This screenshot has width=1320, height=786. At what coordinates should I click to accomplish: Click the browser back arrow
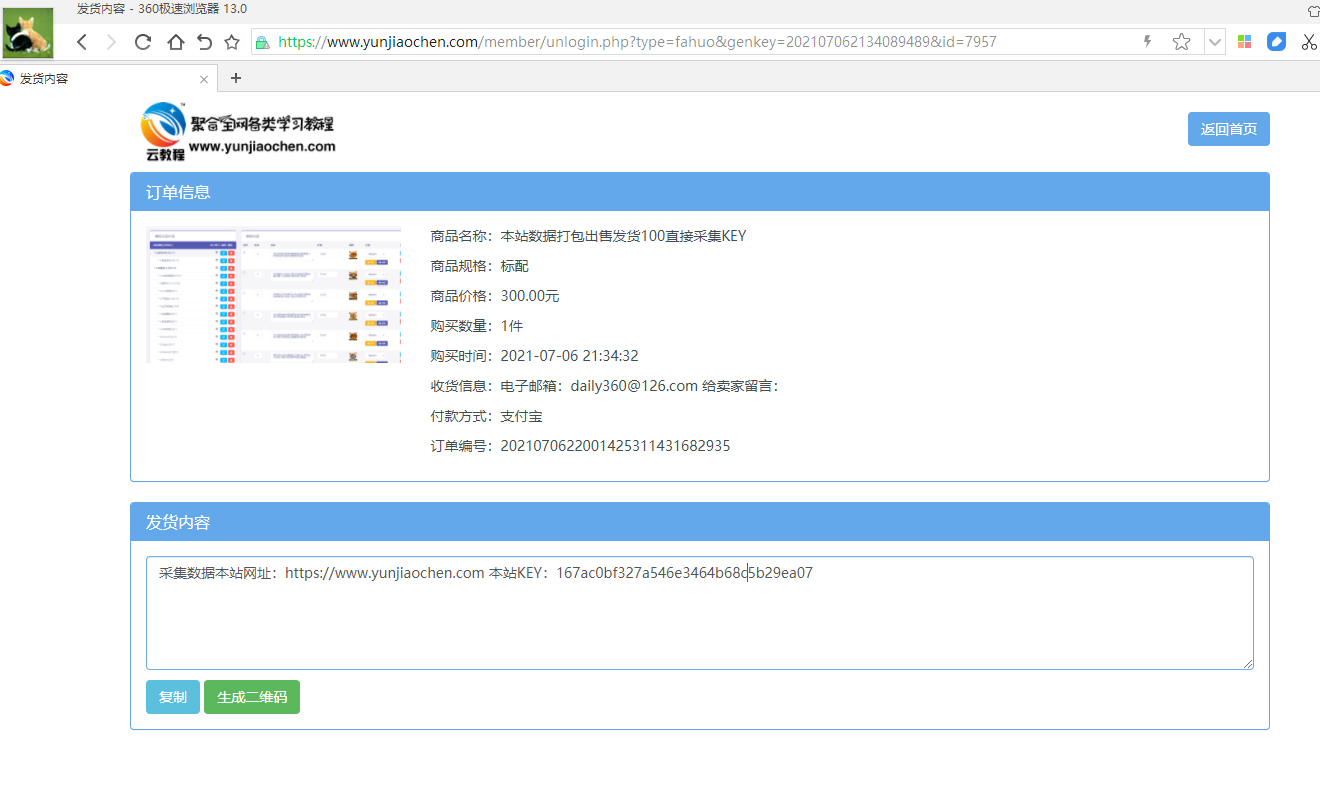pos(82,42)
